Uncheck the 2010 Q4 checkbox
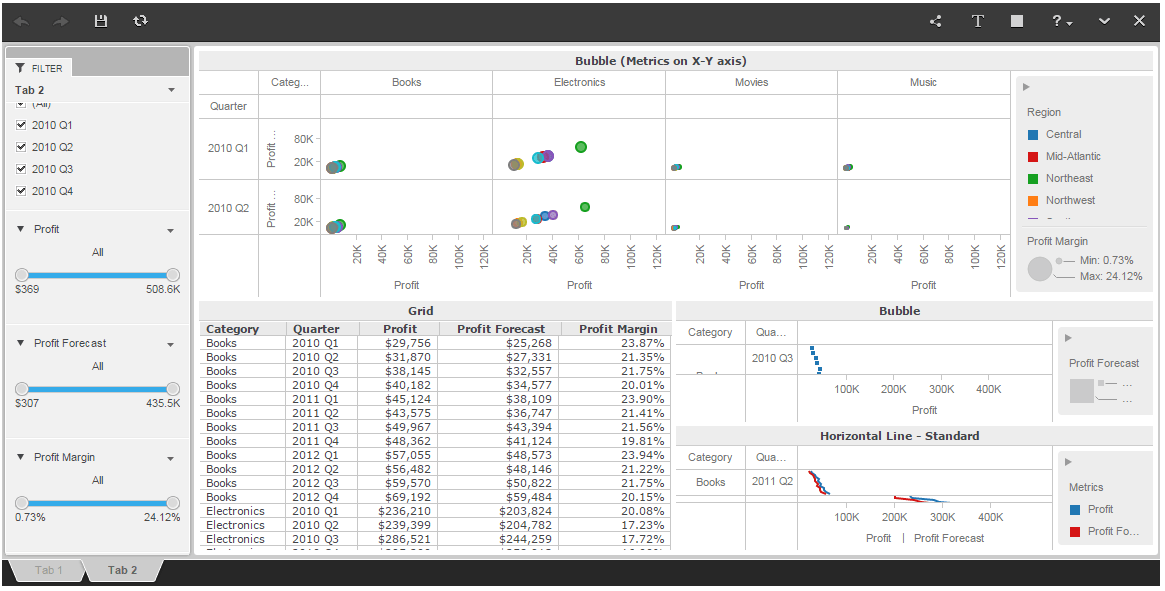The height and width of the screenshot is (591, 1165). (21, 191)
